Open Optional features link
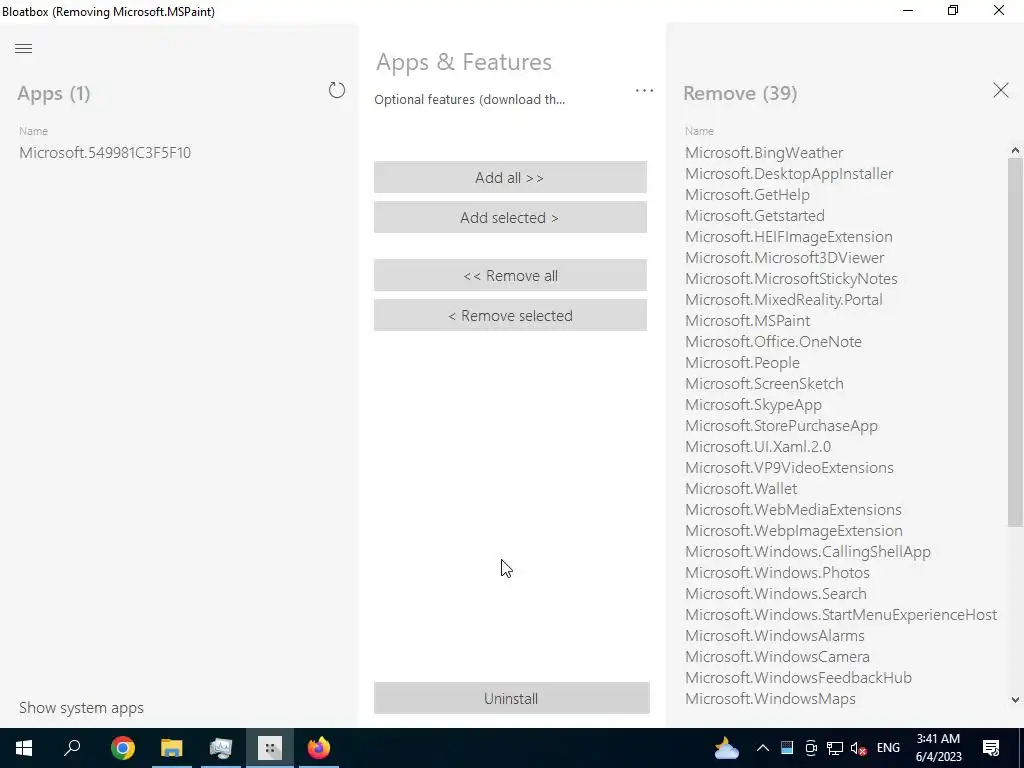 (470, 99)
